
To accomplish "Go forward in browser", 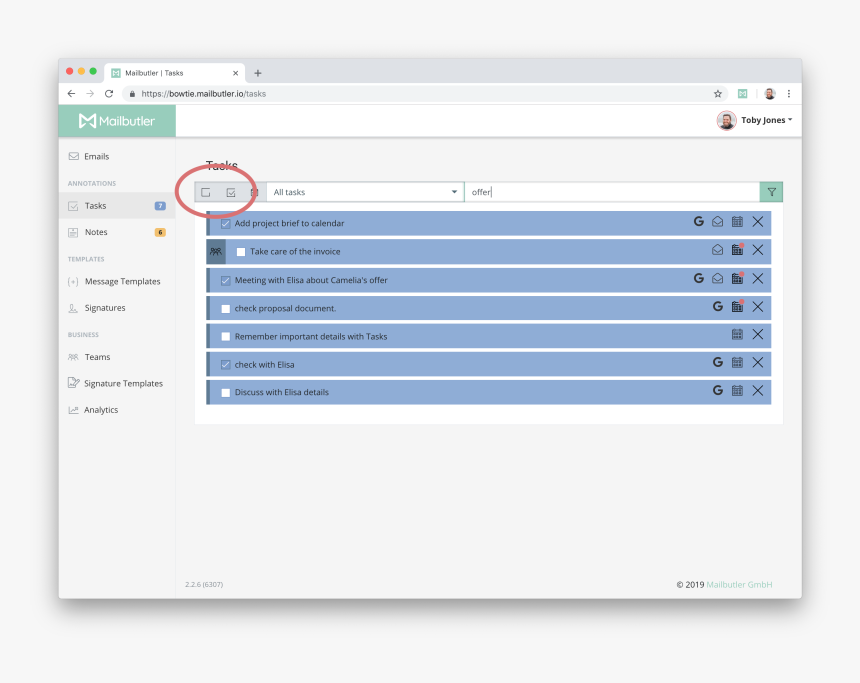I will pos(90,94).
